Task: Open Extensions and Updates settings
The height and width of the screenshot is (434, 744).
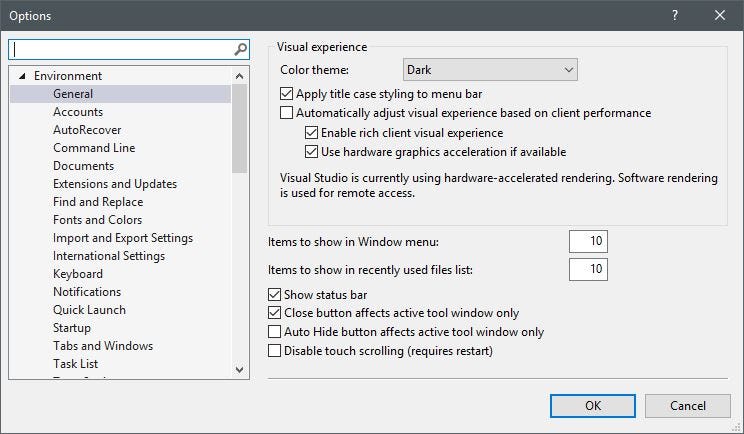Action: tap(115, 184)
